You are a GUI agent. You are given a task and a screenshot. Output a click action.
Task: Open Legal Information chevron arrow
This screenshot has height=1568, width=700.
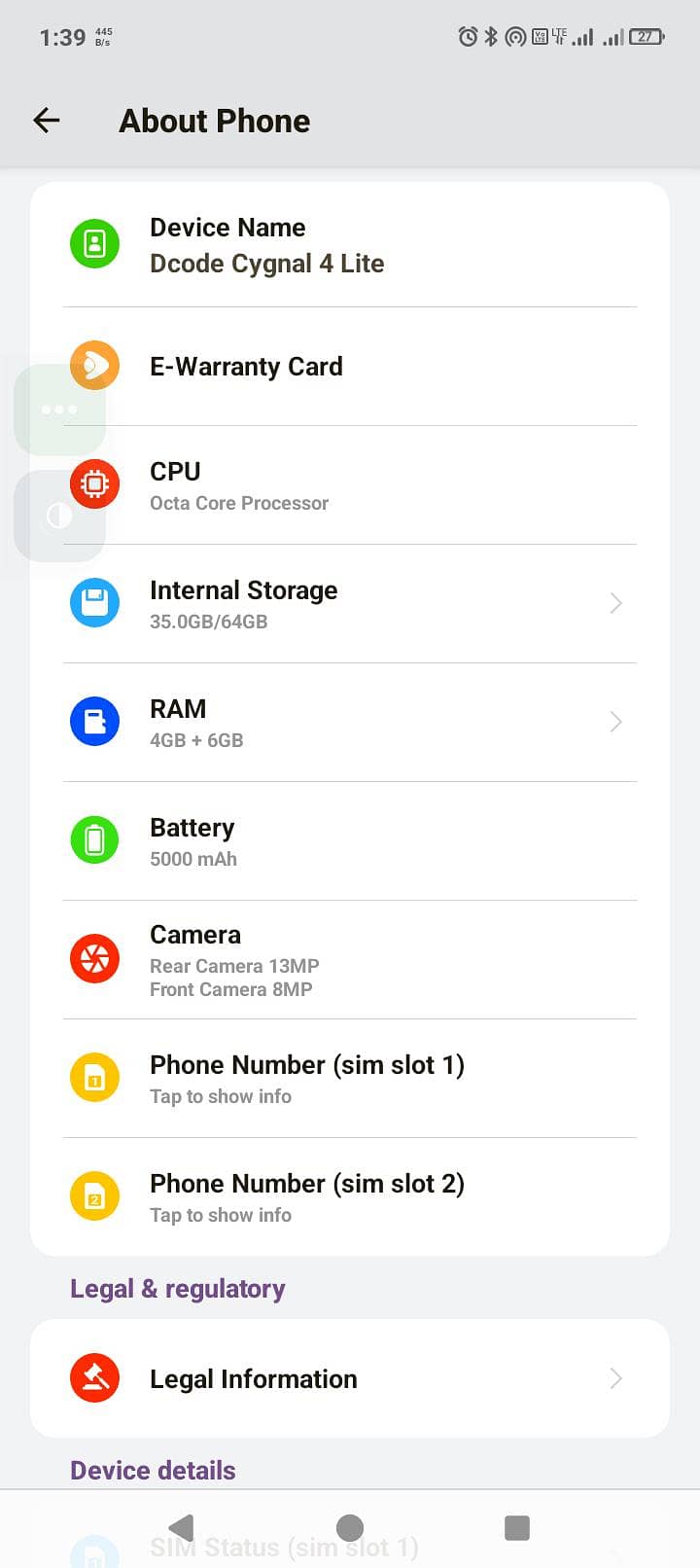point(615,1378)
